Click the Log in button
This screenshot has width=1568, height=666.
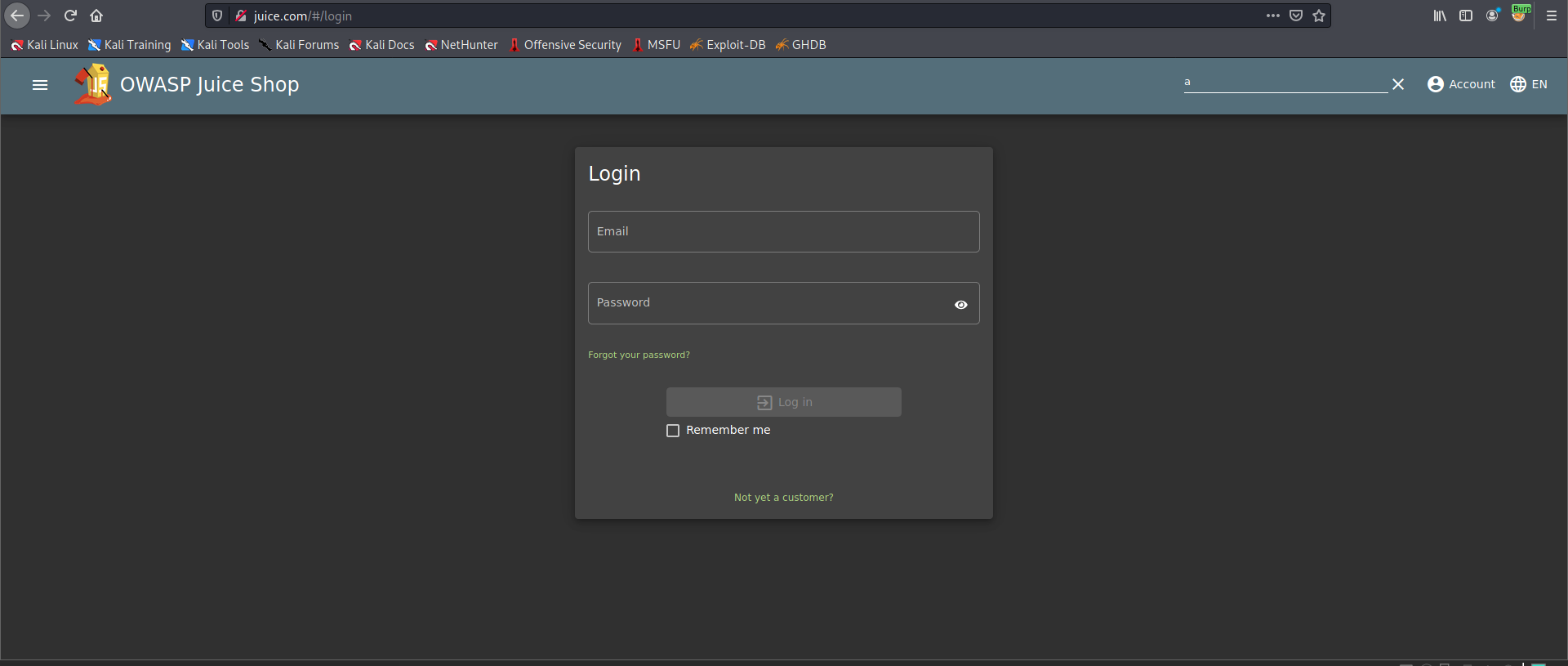[784, 402]
